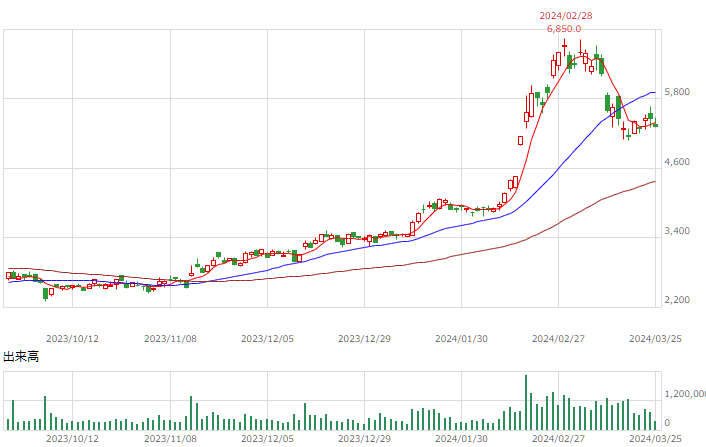Image resolution: width=706 pixels, height=447 pixels.
Task: Click 2023/12/05 date under the price chart
Action: click(x=267, y=339)
